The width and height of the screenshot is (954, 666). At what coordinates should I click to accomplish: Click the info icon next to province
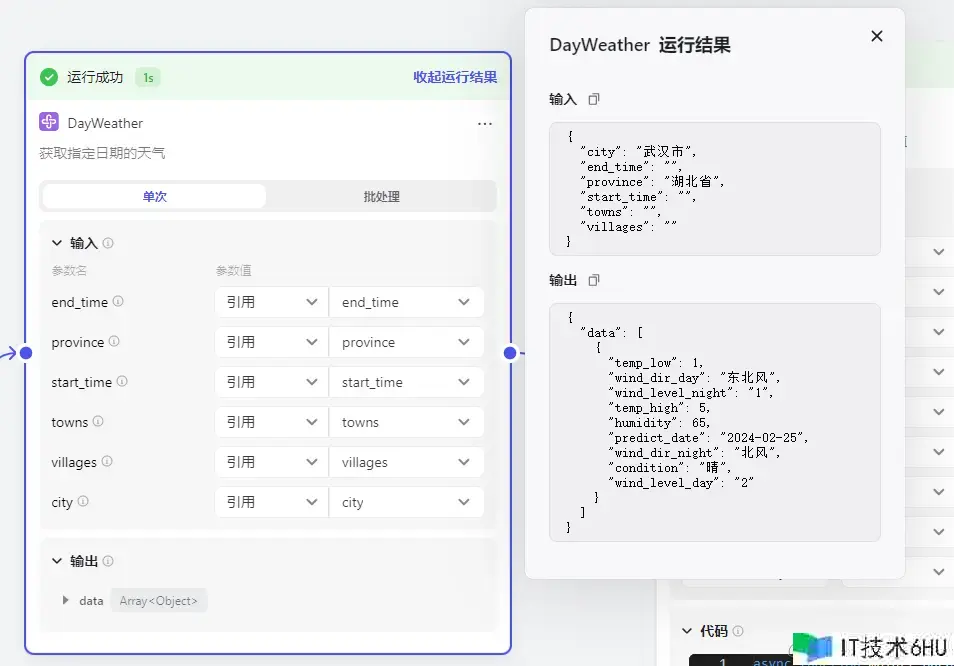tap(114, 342)
